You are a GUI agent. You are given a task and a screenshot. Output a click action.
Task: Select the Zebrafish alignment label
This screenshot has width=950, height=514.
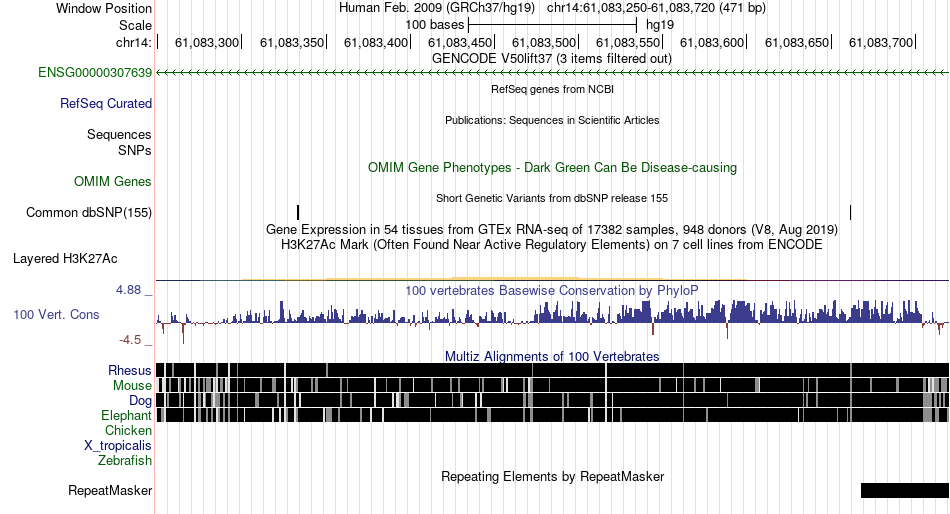click(x=125, y=461)
